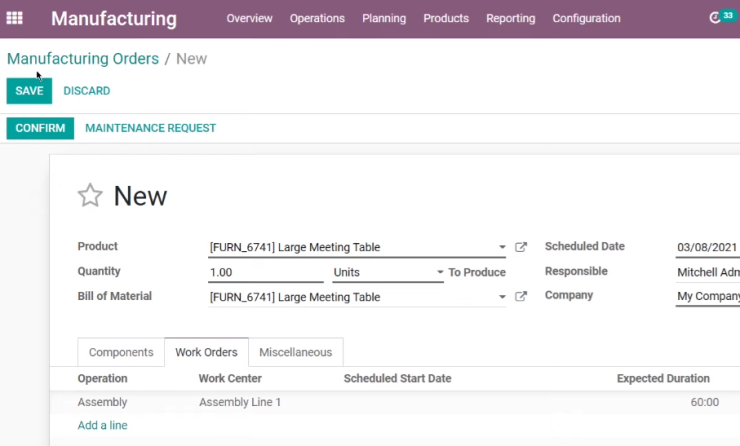The image size is (740, 446).
Task: Mark order as favorite with star icon
Action: pos(90,195)
